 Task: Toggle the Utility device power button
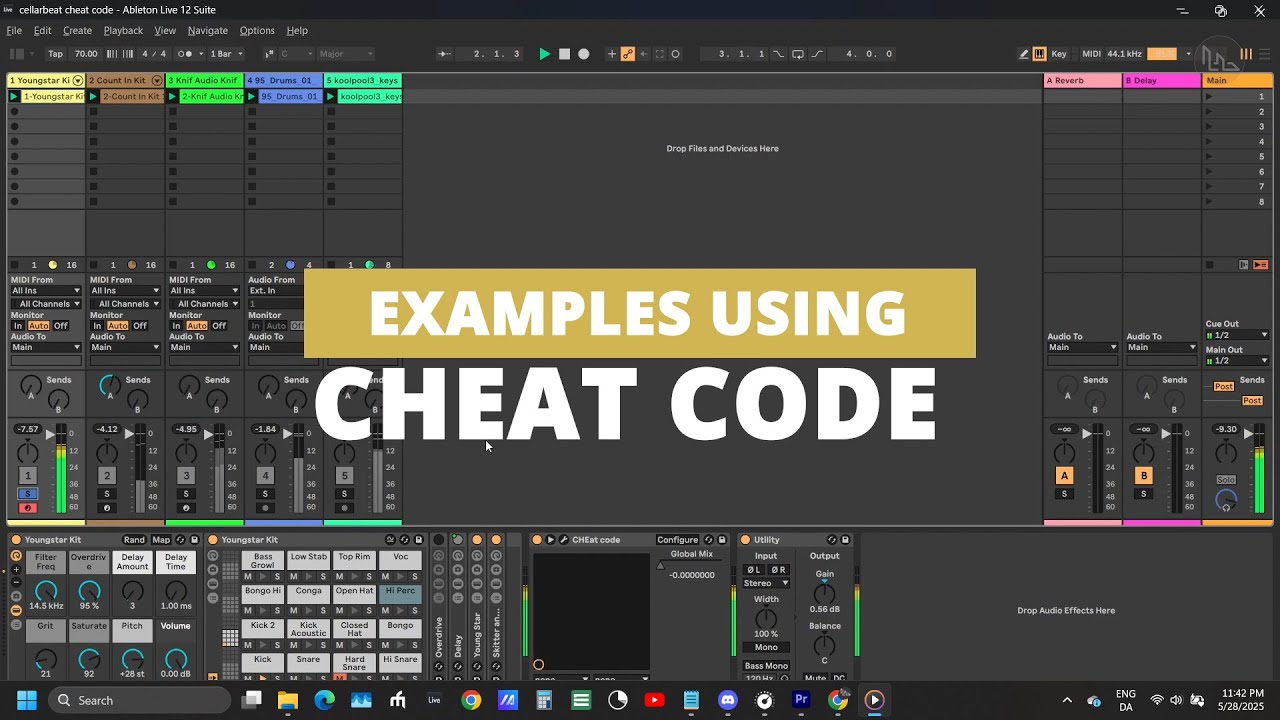pos(745,540)
